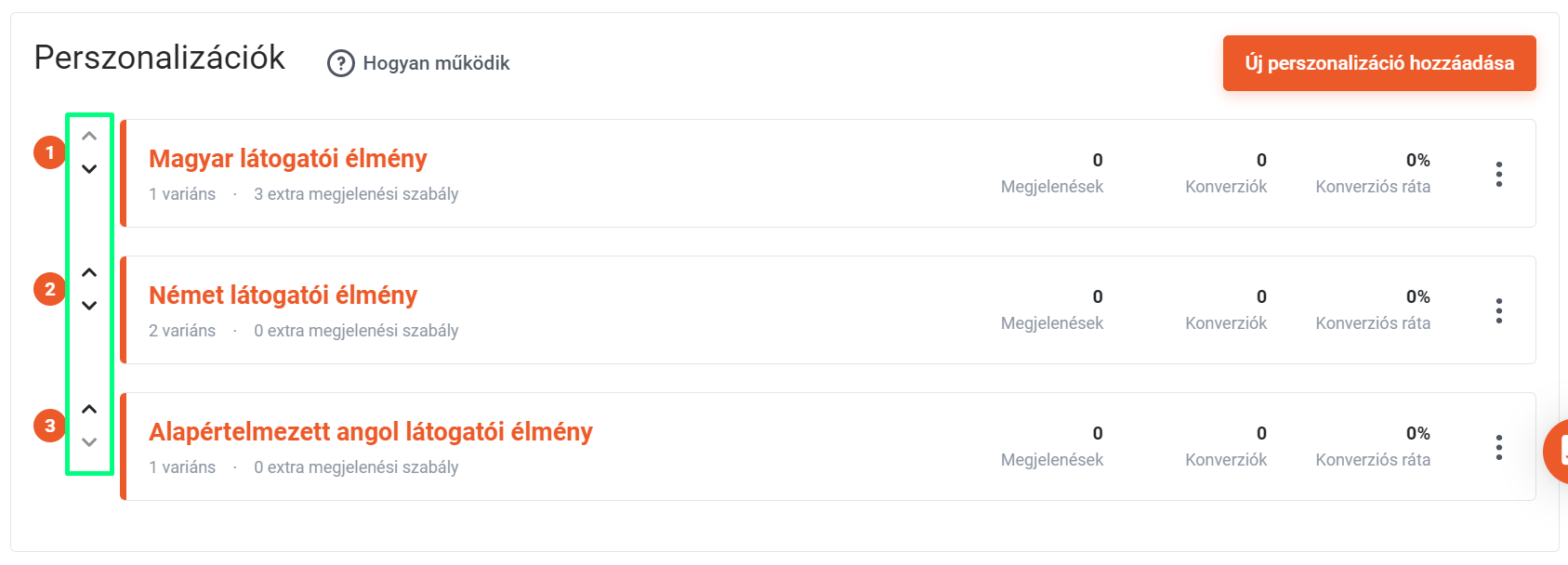1568x565 pixels.
Task: Move Német látogatói élmény down one position
Action: (89, 306)
